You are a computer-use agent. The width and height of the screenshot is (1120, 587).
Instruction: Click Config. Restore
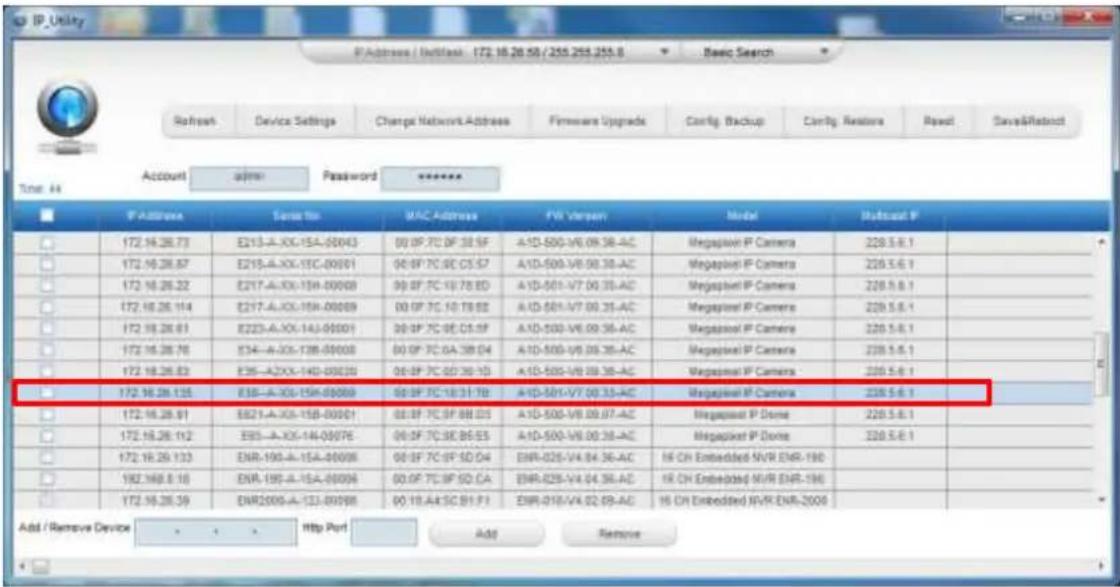coord(843,121)
